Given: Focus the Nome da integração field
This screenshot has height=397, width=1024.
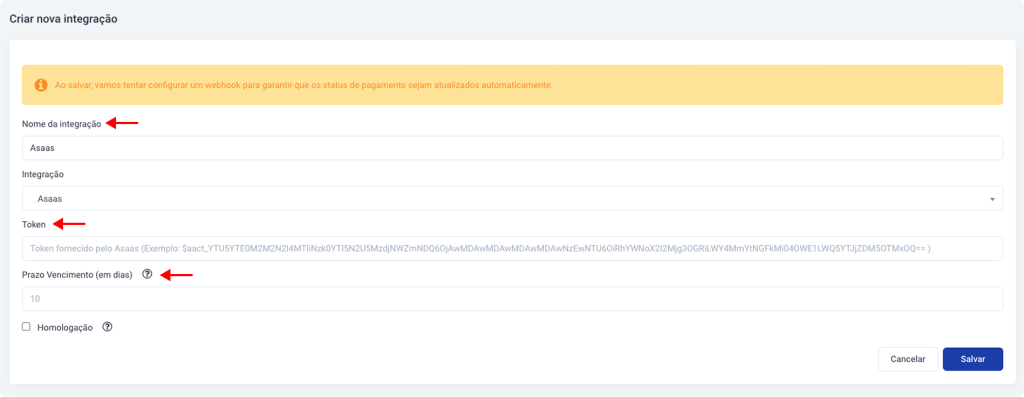Looking at the screenshot, I should pyautogui.click(x=512, y=148).
